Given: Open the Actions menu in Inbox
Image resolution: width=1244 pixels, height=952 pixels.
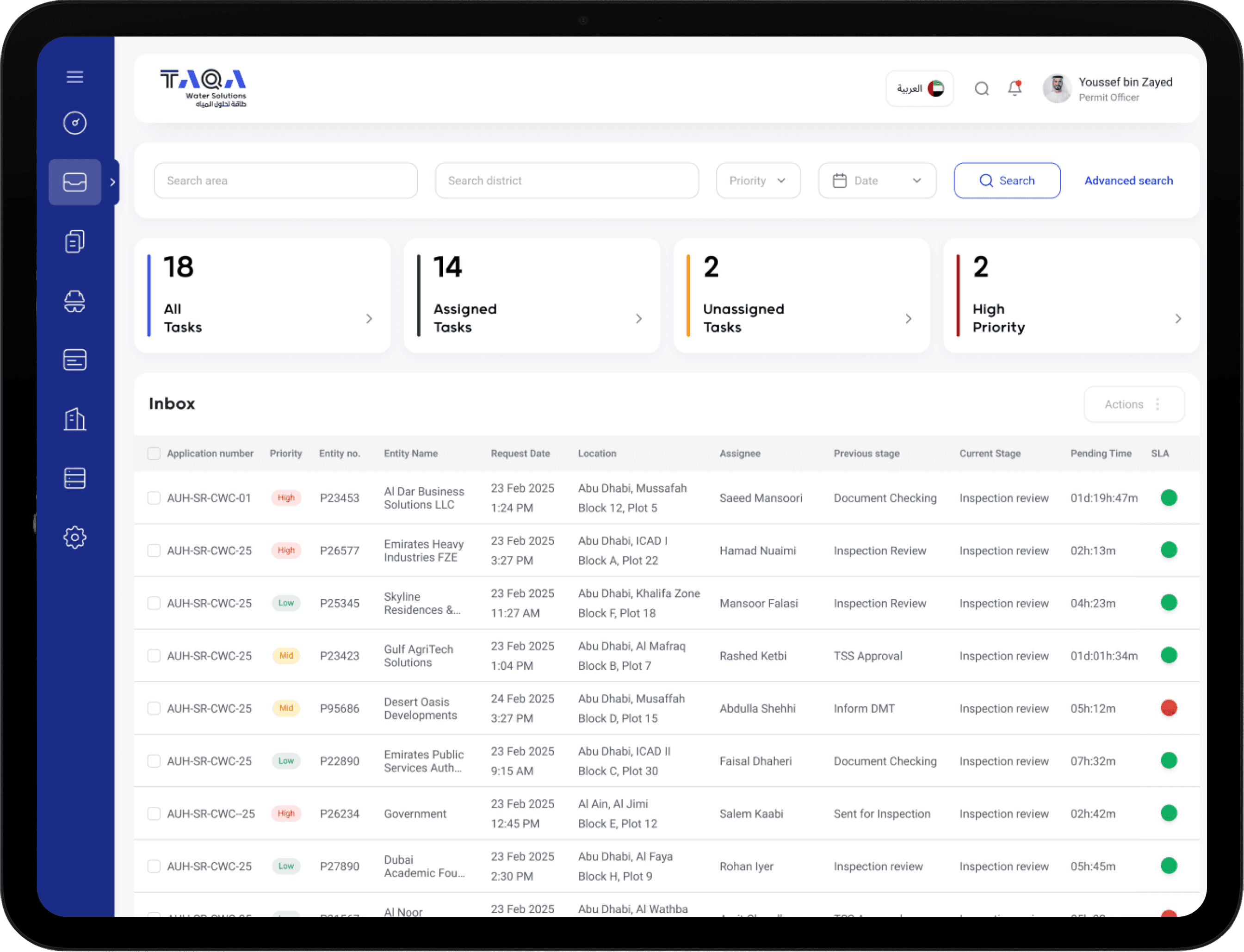Looking at the screenshot, I should click(1133, 404).
